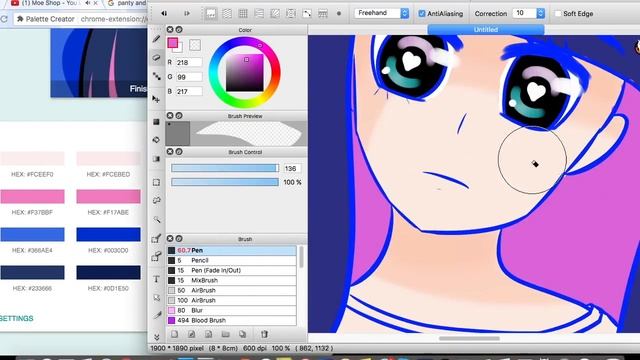Screen dimensions: 640x360
Task: Click the snap setting dot icon
Action: coord(339,13)
